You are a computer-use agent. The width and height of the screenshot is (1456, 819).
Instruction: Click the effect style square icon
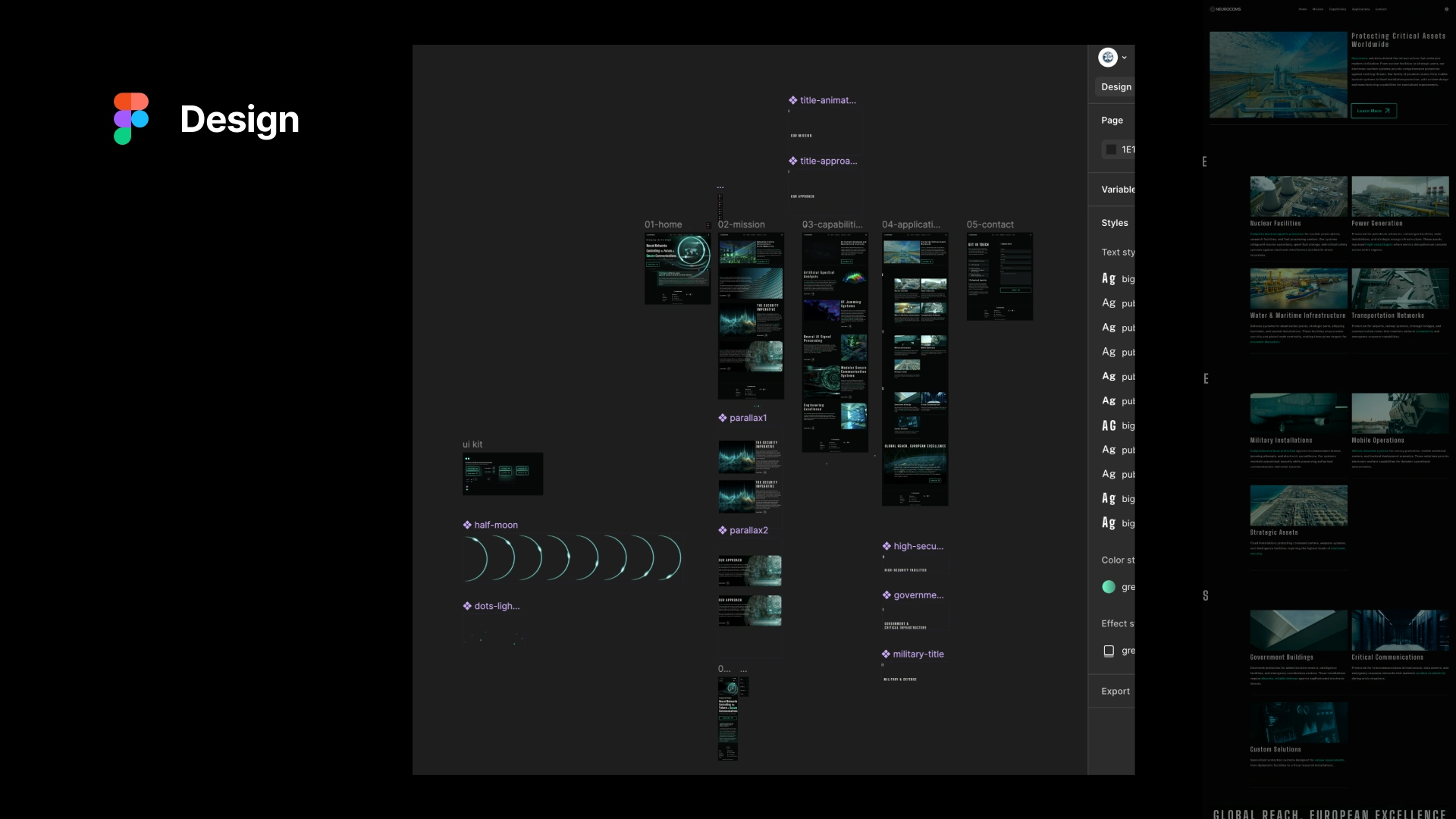coord(1109,651)
